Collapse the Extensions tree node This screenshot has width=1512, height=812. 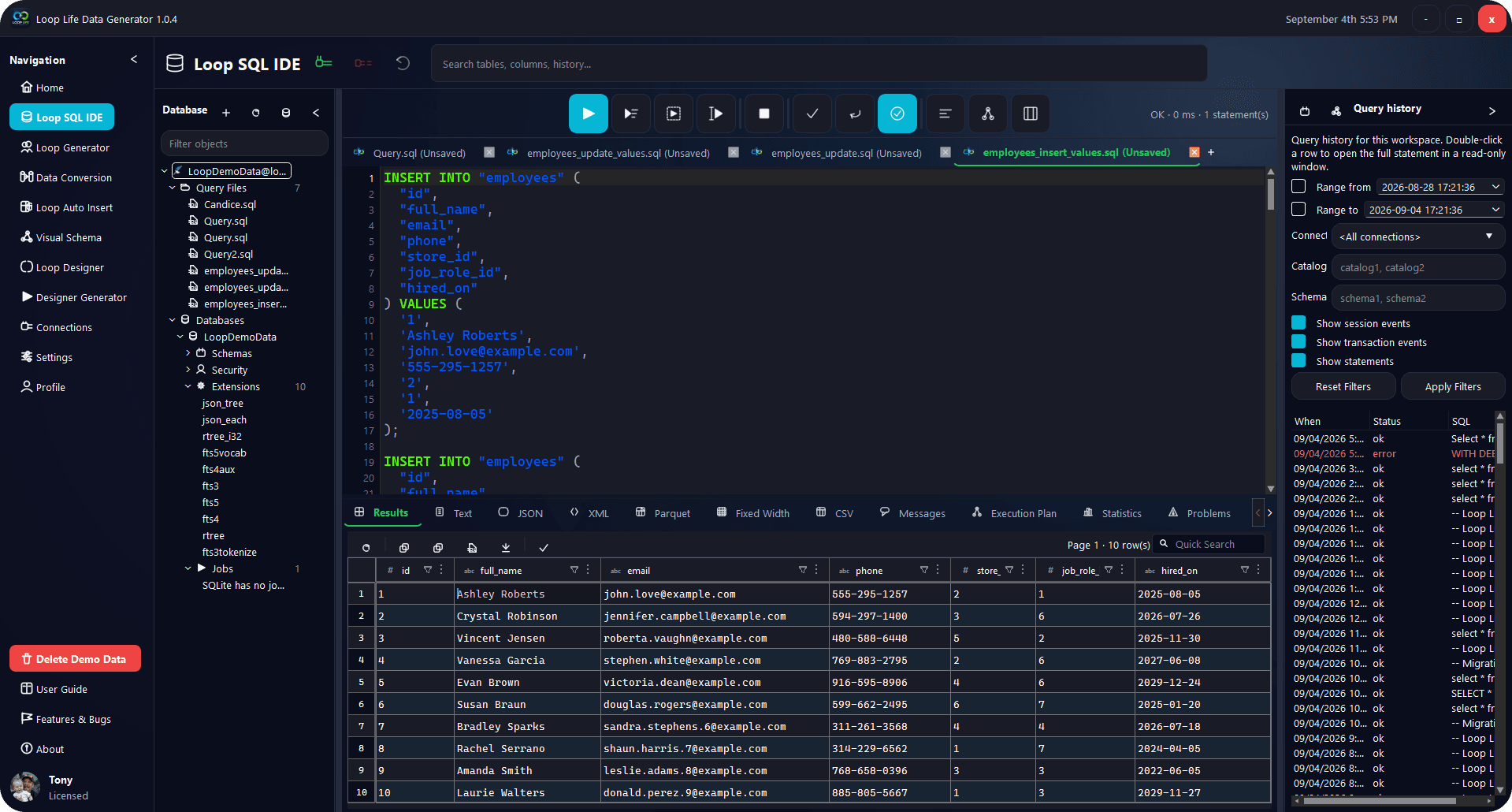[x=188, y=386]
